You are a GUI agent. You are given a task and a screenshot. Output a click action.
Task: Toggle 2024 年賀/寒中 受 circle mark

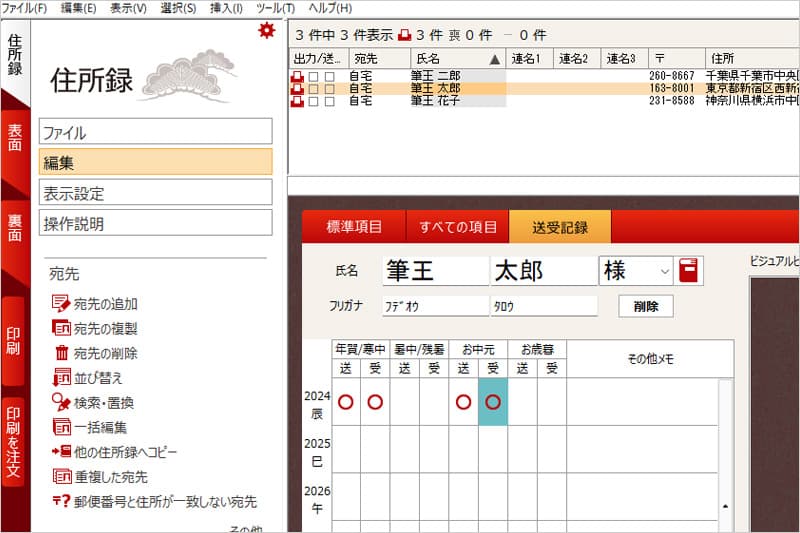coord(375,402)
